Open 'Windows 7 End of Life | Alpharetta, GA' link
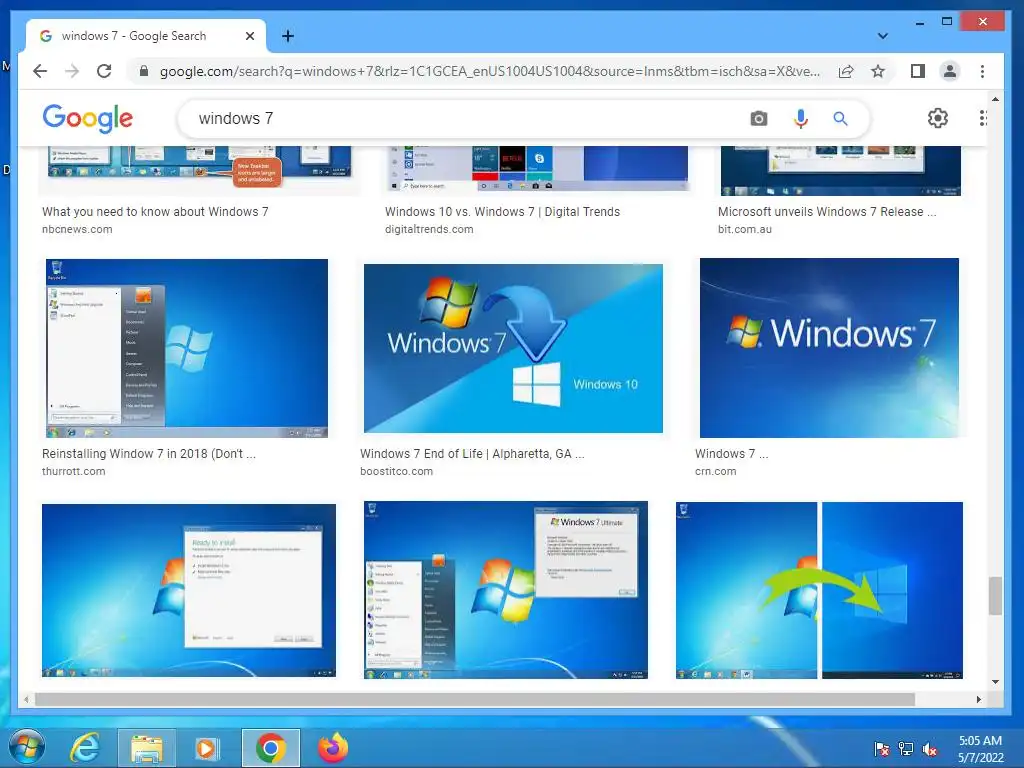 click(472, 453)
